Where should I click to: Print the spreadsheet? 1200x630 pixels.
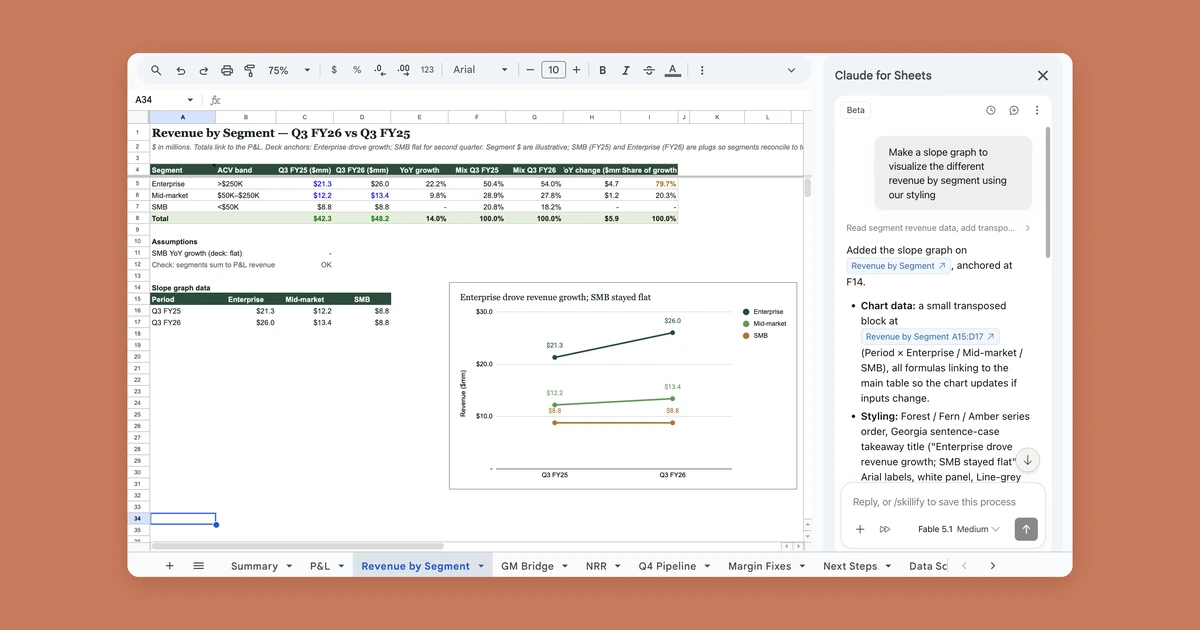click(227, 70)
